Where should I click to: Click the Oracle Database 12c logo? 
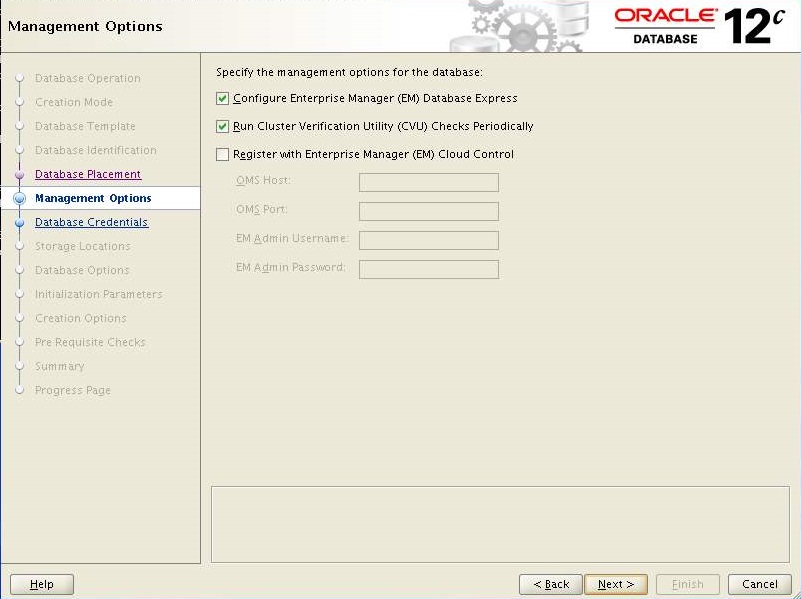coord(699,26)
